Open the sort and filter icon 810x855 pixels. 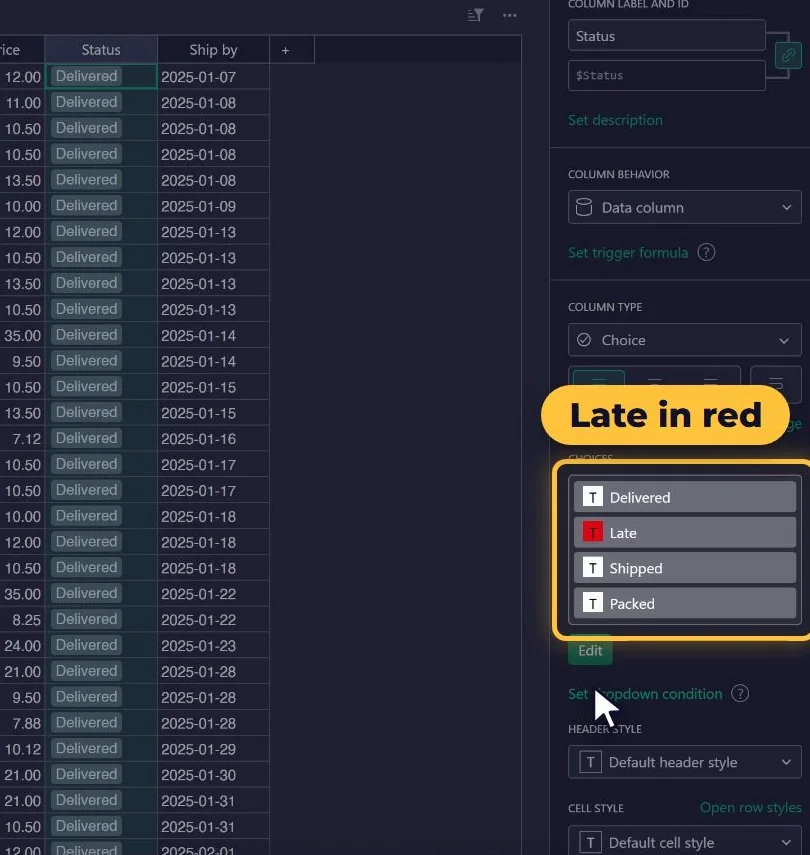pyautogui.click(x=475, y=15)
